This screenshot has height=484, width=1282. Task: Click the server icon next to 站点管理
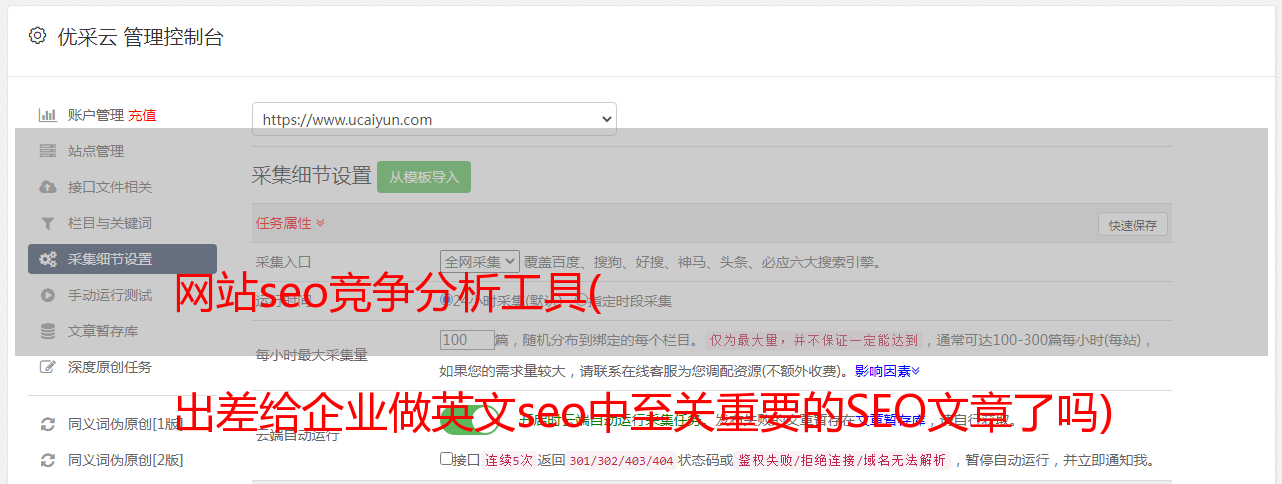tap(47, 151)
